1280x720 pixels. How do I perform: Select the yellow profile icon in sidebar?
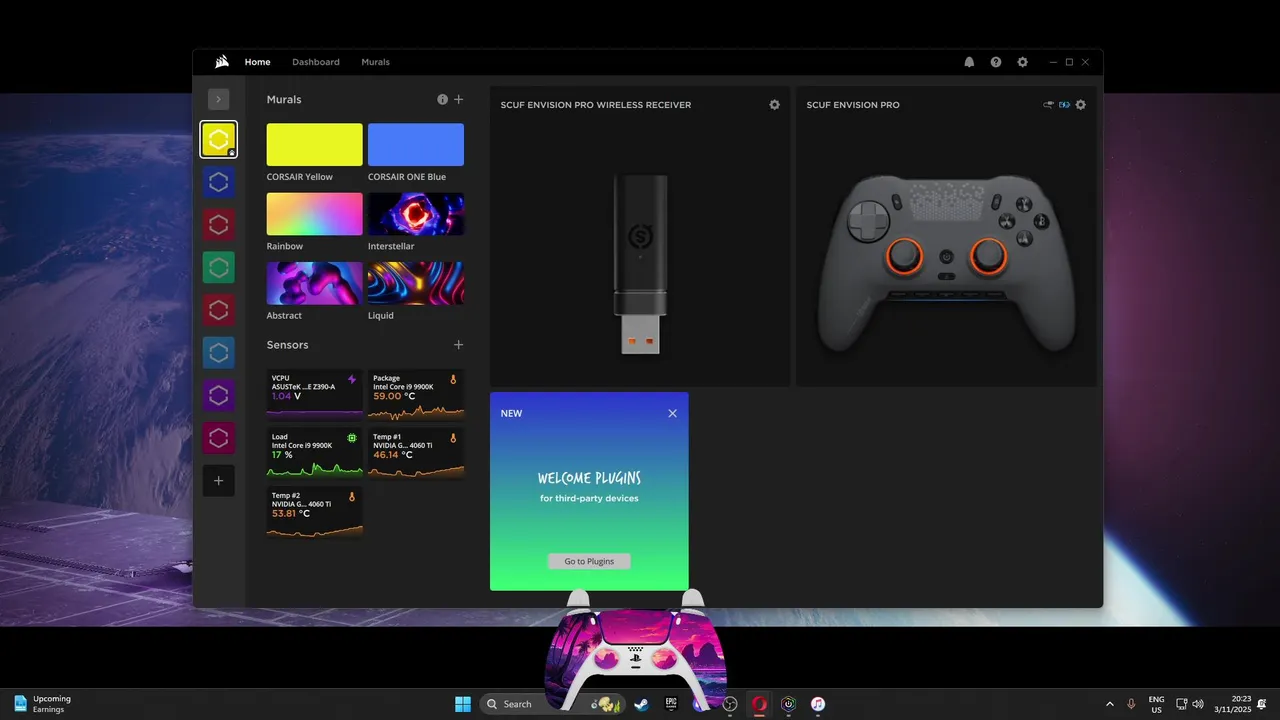[219, 140]
